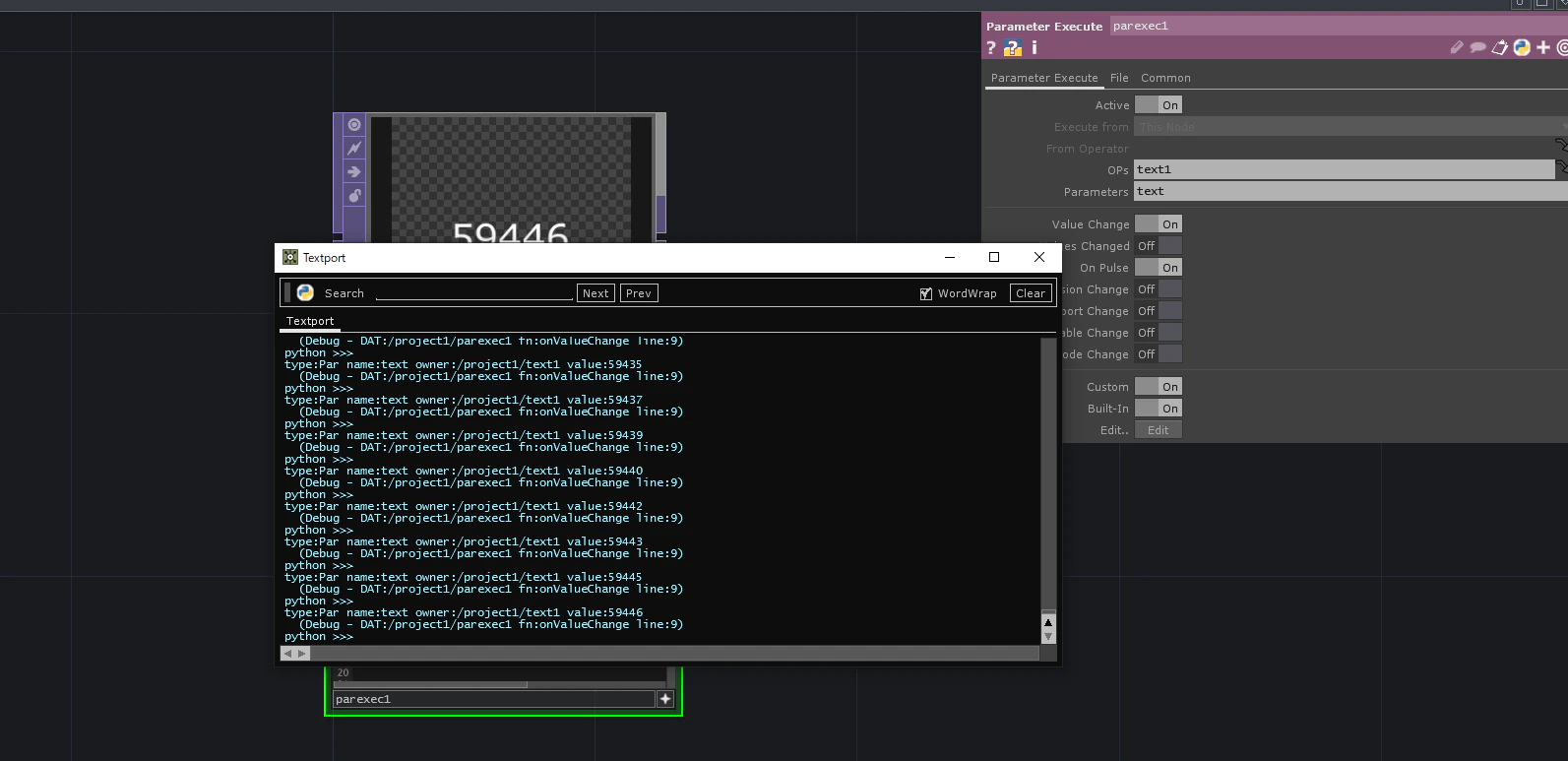1568x761 pixels.
Task: Open the Execute from dropdown
Action: coord(1348,127)
